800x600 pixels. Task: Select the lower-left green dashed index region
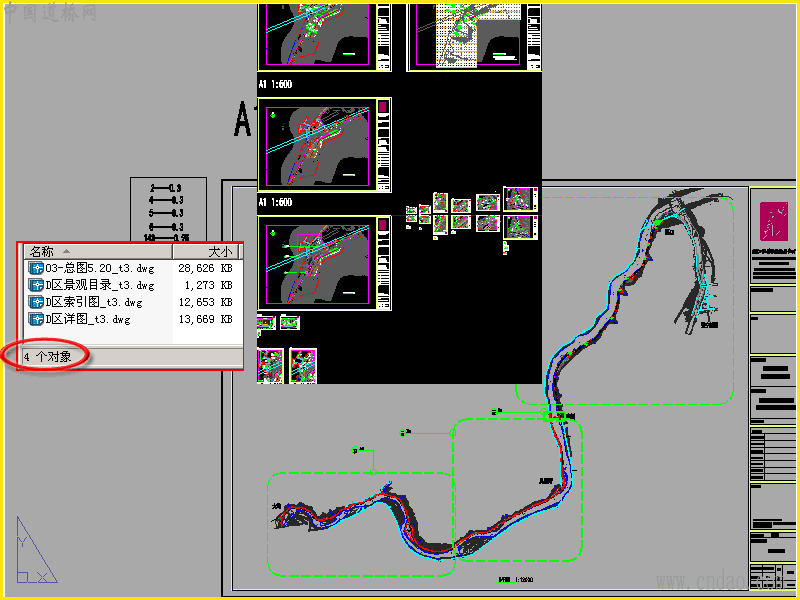pos(361,524)
